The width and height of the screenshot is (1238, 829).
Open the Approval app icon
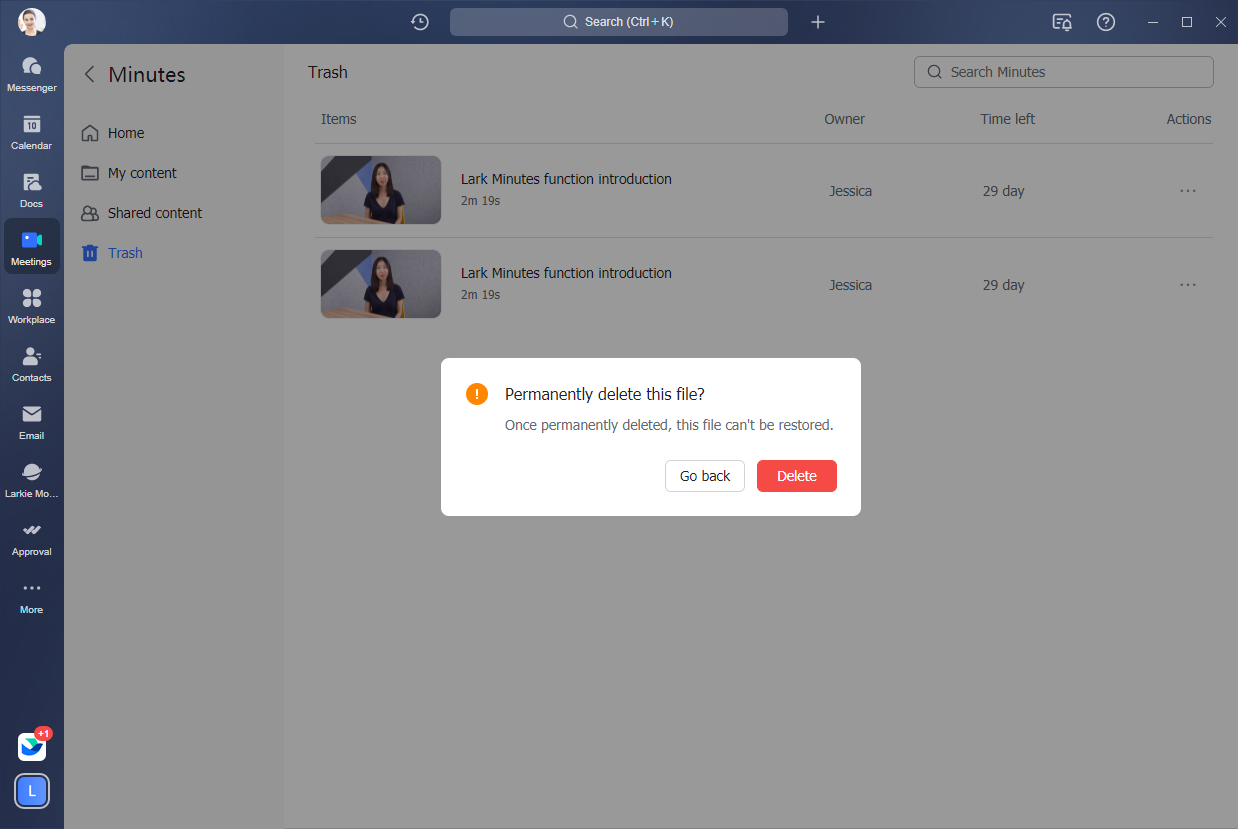pyautogui.click(x=31, y=537)
